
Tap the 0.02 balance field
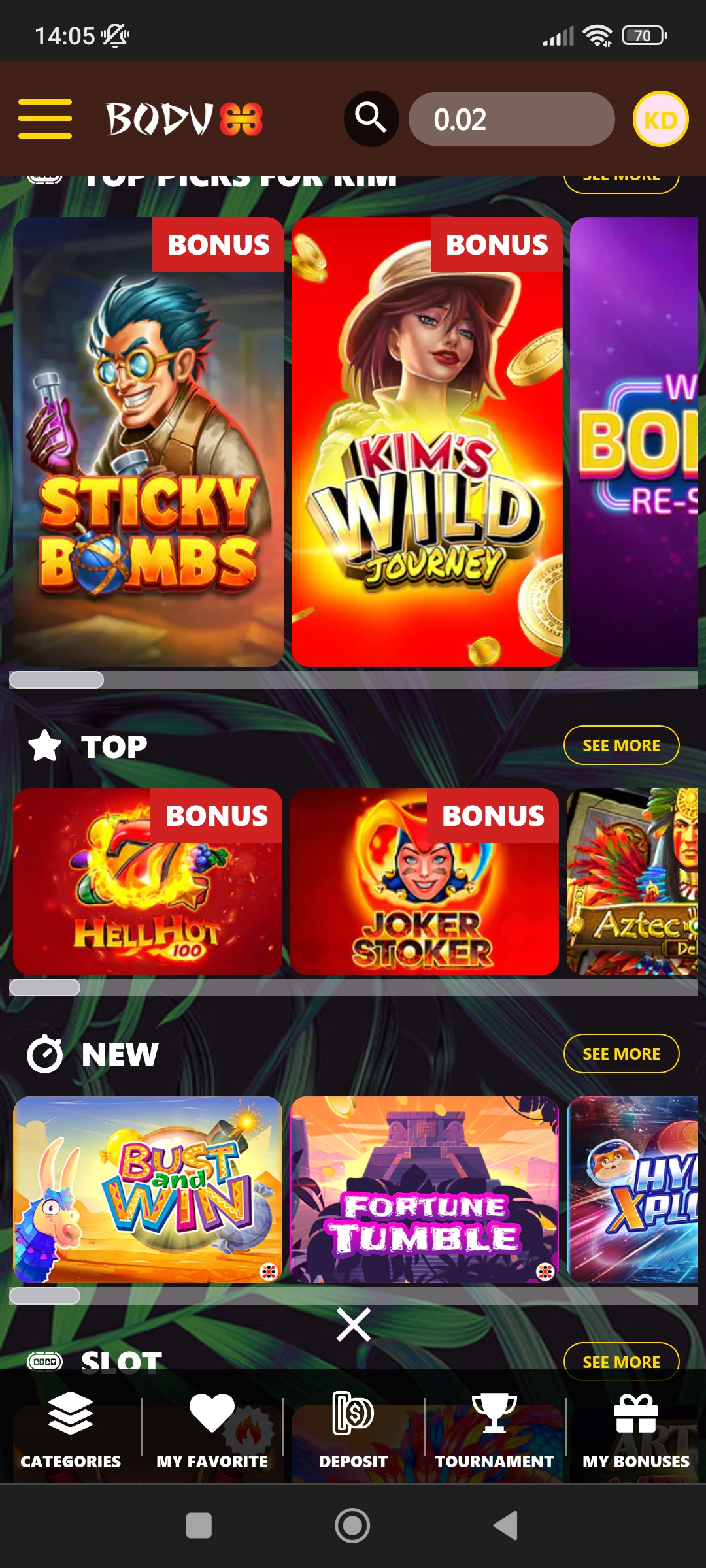tap(511, 119)
